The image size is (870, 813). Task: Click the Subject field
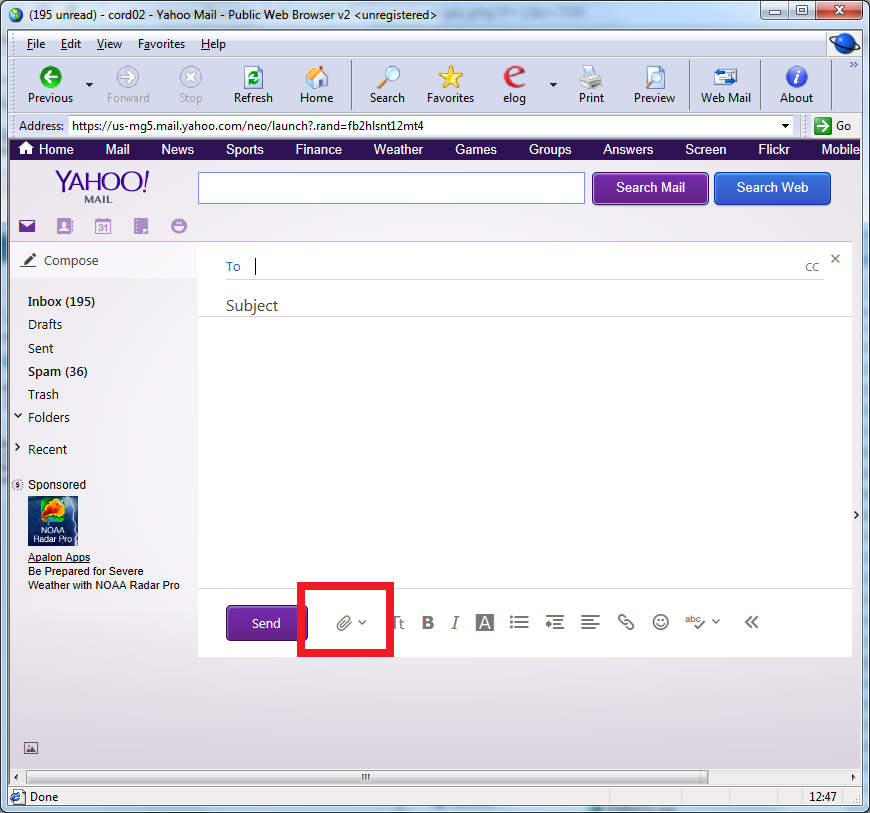[x=524, y=305]
